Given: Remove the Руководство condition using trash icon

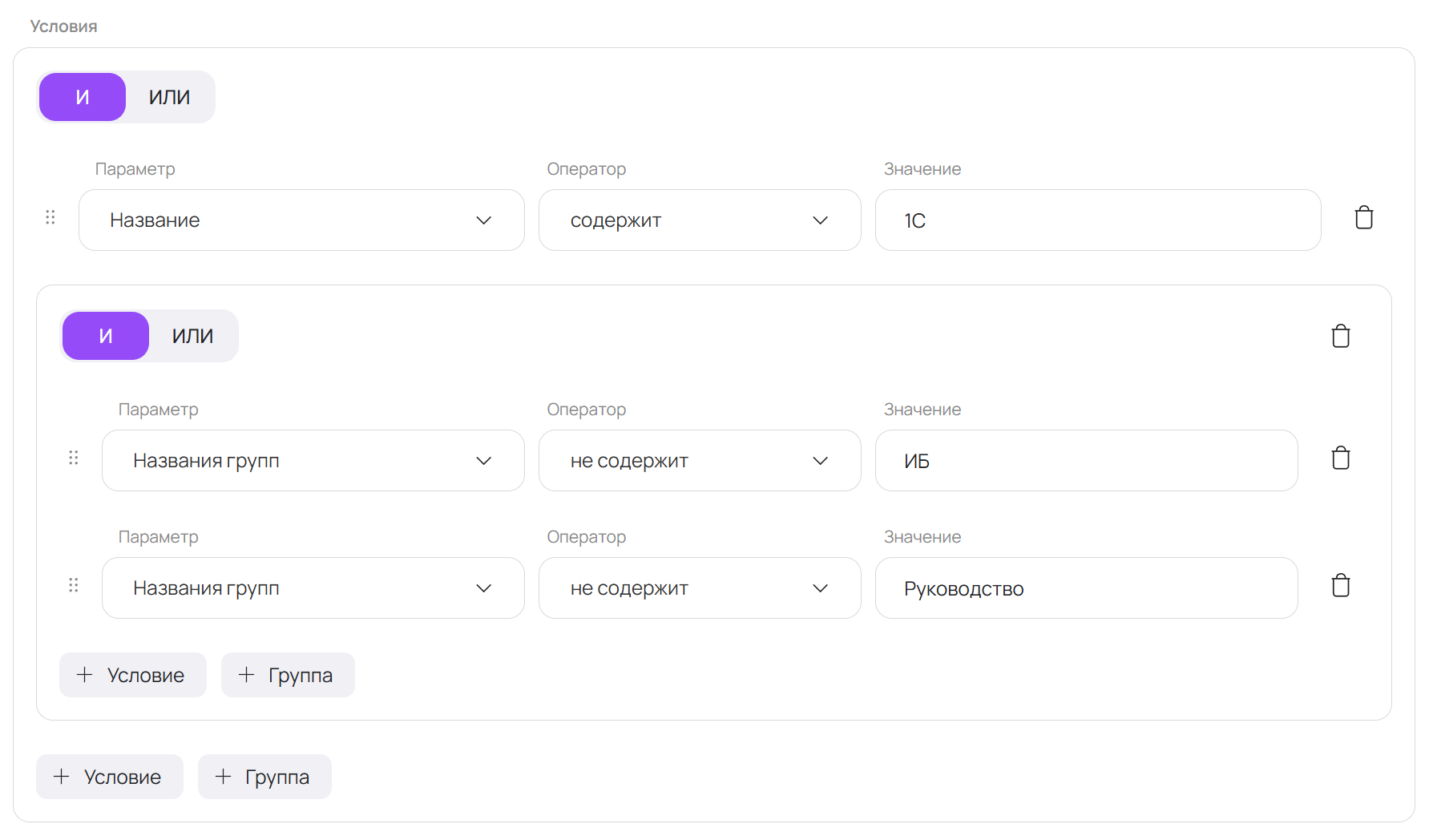Looking at the screenshot, I should pos(1340,586).
